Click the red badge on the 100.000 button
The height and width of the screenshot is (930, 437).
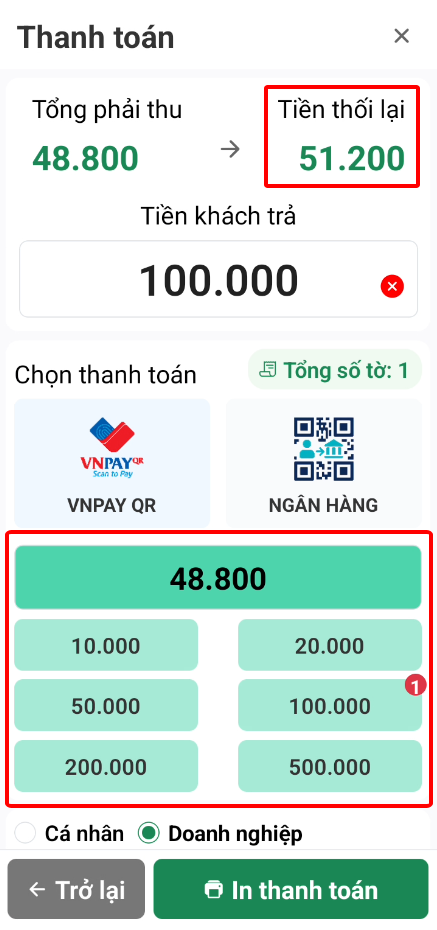(x=416, y=687)
